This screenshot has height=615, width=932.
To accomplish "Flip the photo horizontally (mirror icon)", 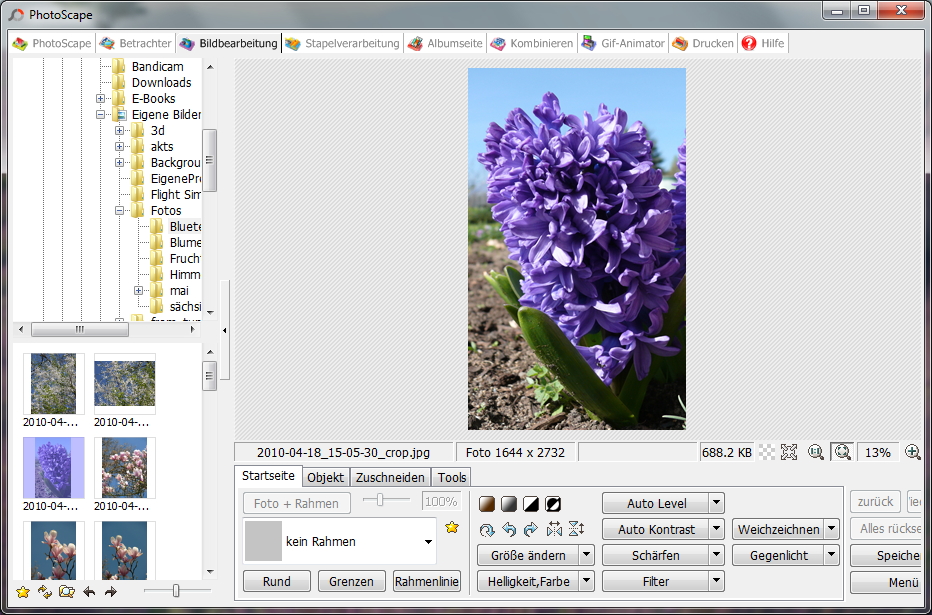I will point(554,529).
